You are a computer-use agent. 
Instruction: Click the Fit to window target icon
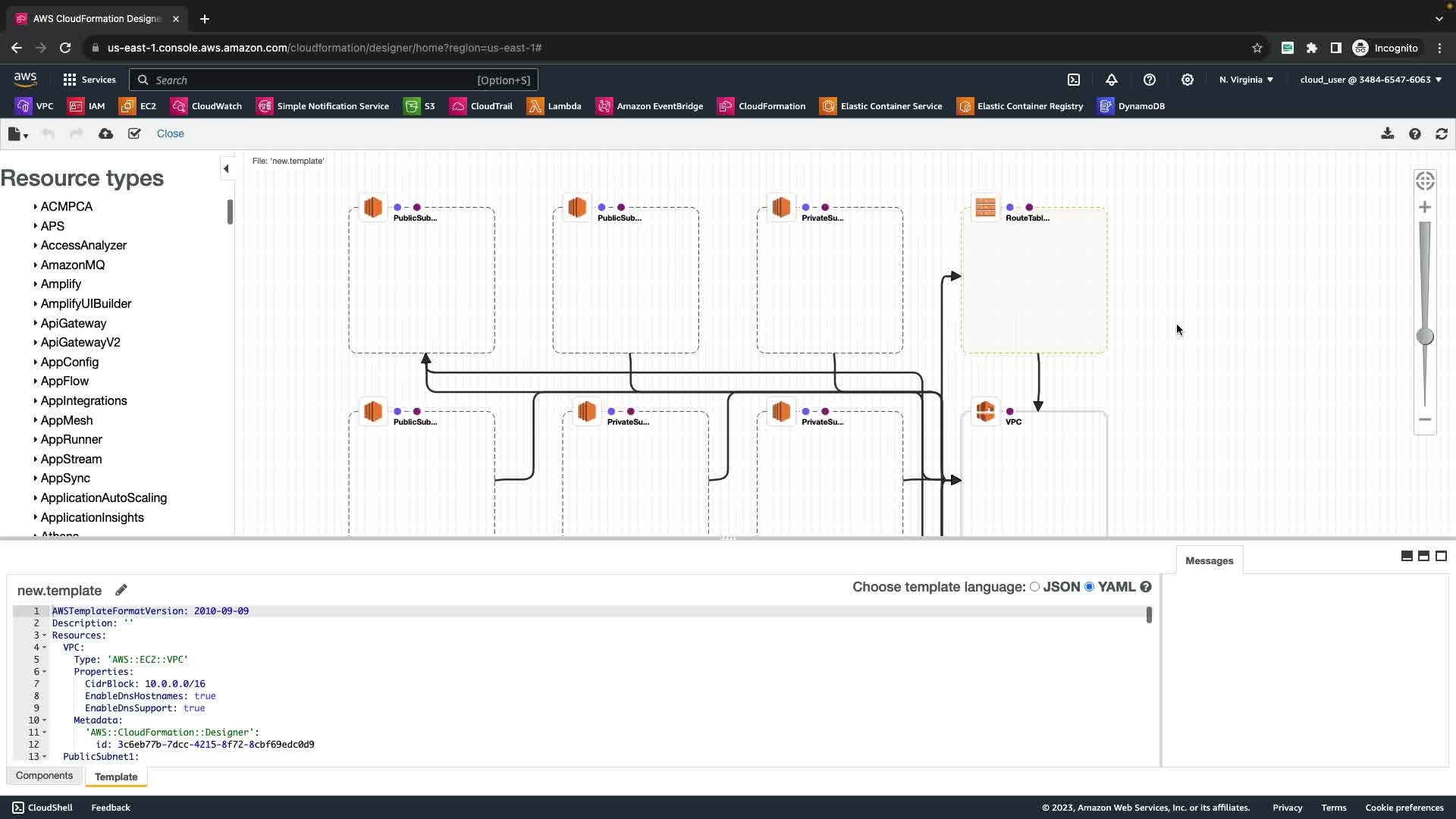pos(1425,180)
